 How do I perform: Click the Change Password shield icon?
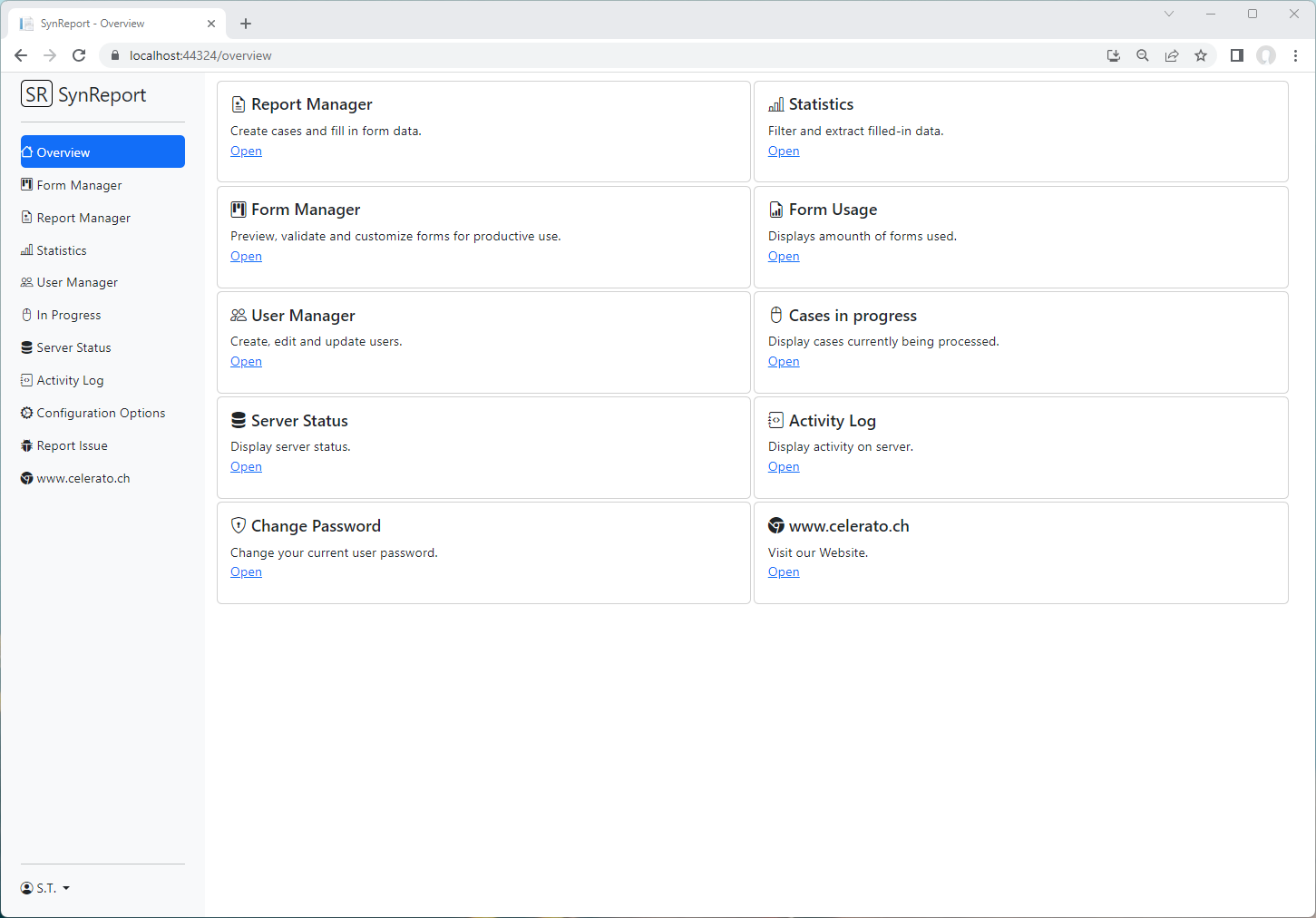[239, 525]
